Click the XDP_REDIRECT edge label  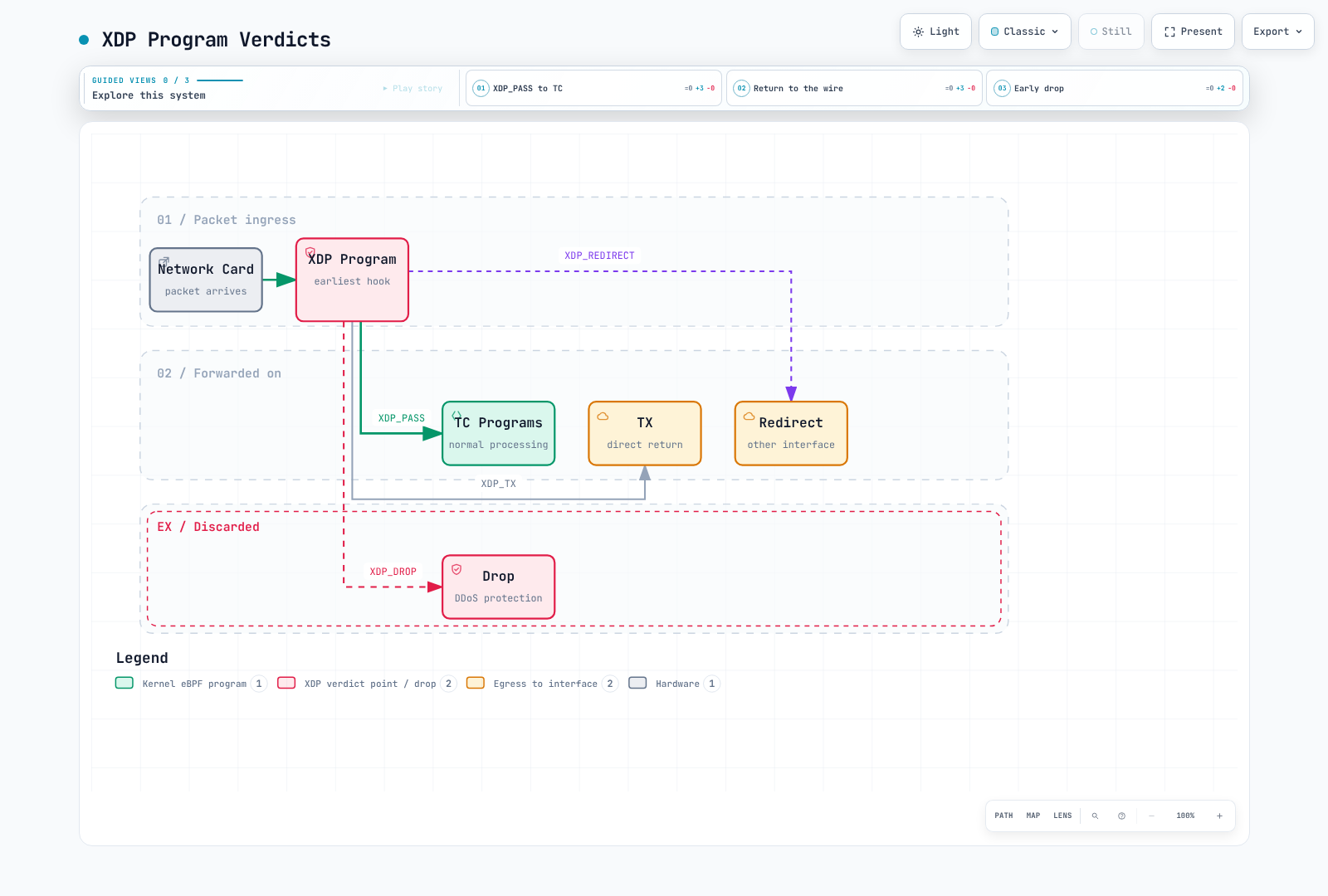click(x=599, y=256)
